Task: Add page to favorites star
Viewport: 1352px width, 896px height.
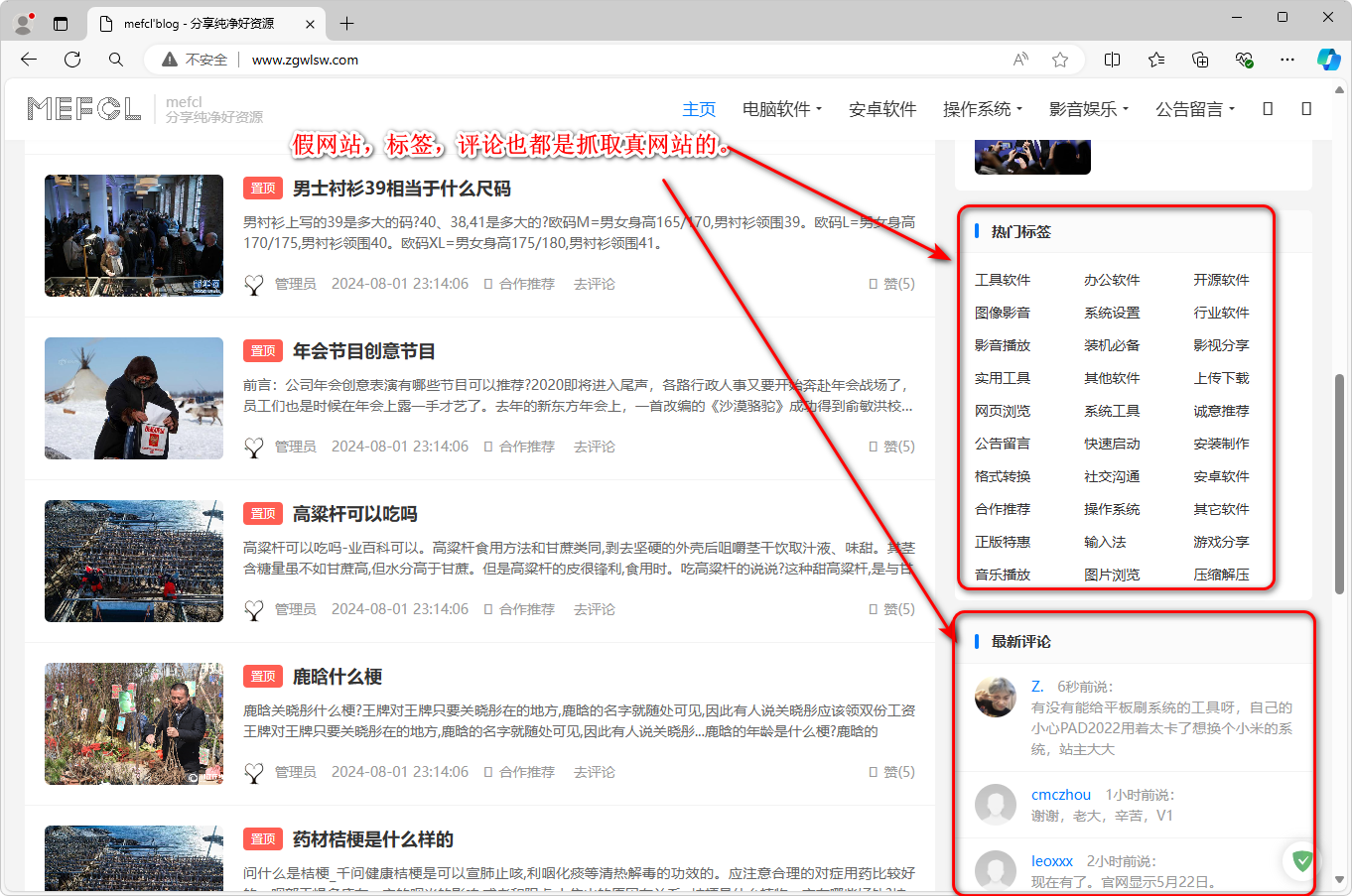Action: pos(1060,60)
